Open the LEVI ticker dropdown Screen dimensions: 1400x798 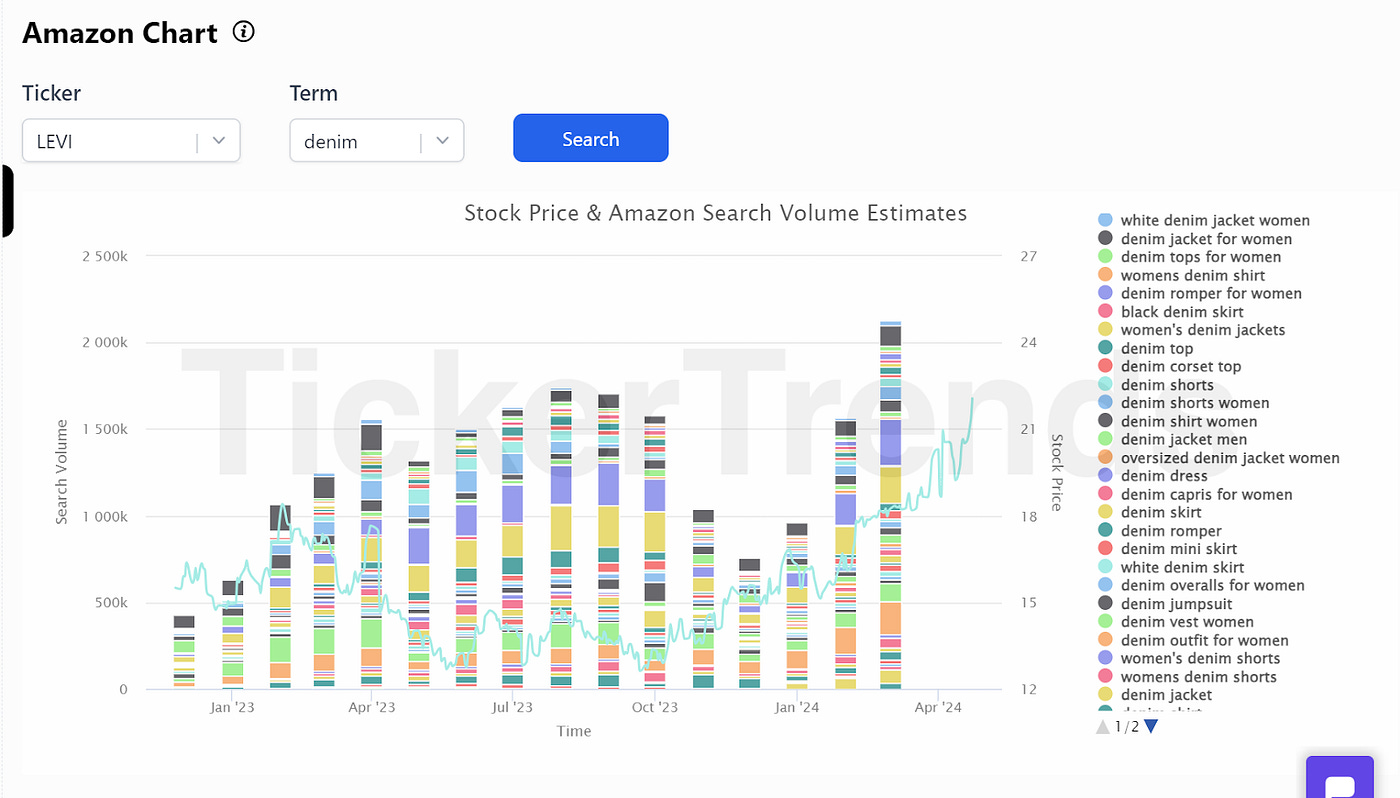pos(131,141)
